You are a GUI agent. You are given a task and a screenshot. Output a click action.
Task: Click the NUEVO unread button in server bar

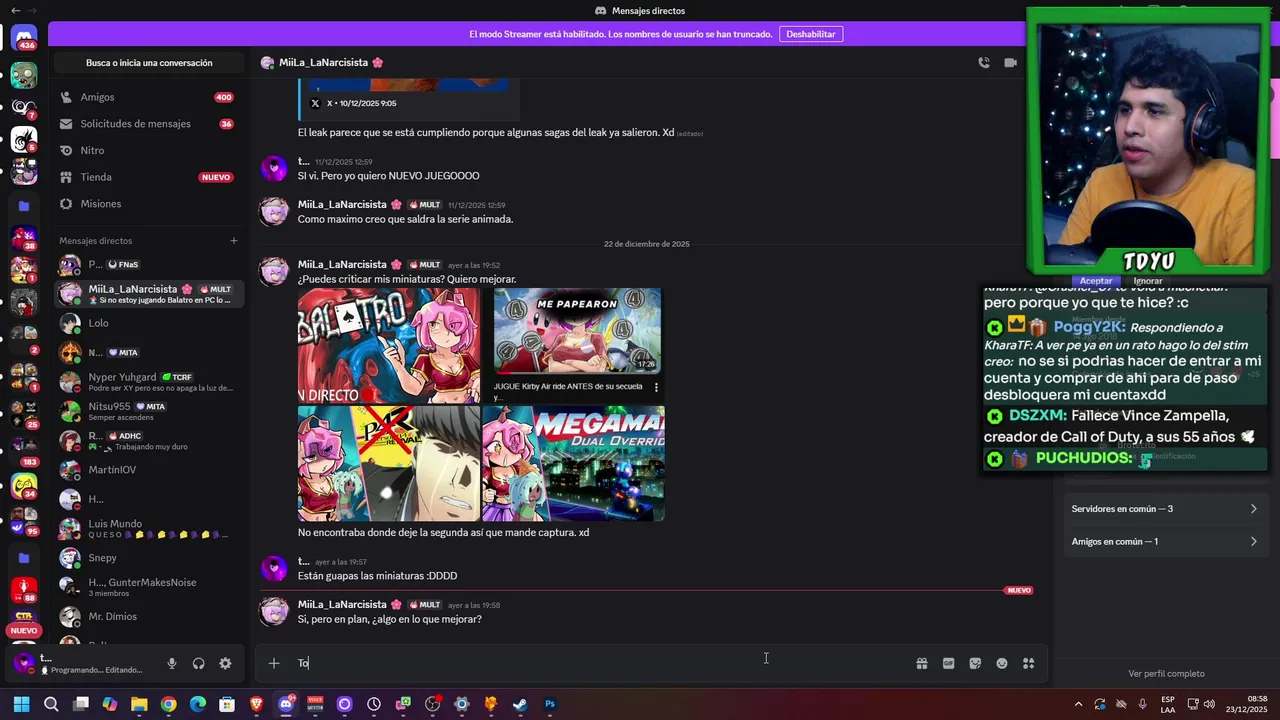point(24,631)
